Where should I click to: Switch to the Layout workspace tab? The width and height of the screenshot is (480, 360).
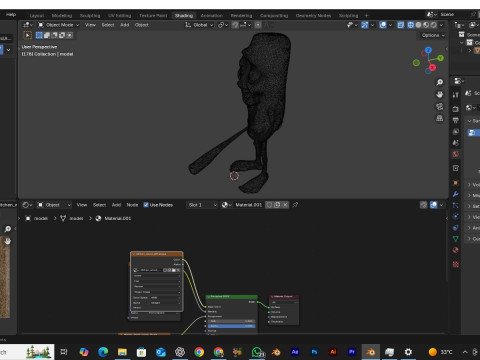(37, 16)
